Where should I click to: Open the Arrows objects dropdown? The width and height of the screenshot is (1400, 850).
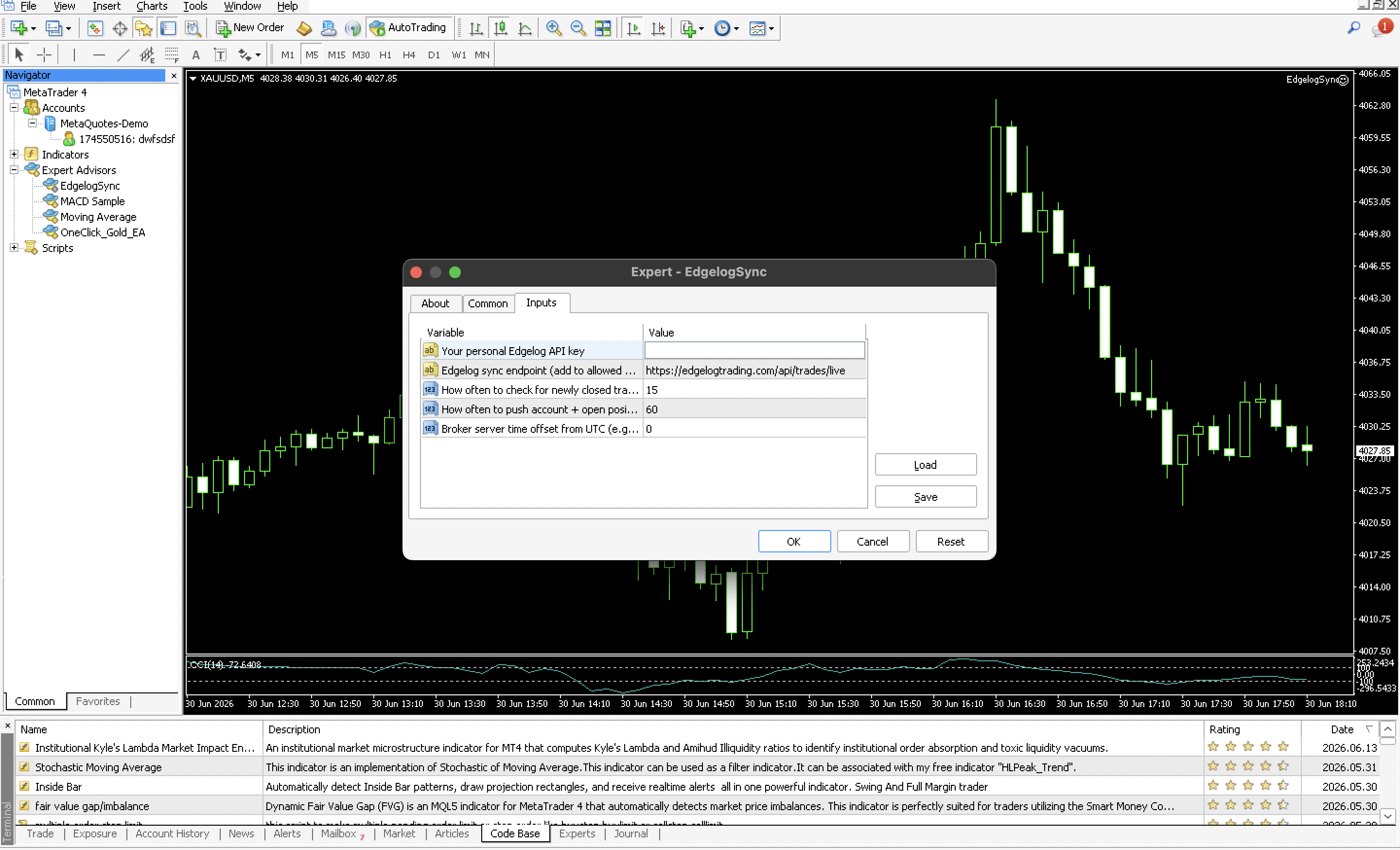[x=249, y=54]
